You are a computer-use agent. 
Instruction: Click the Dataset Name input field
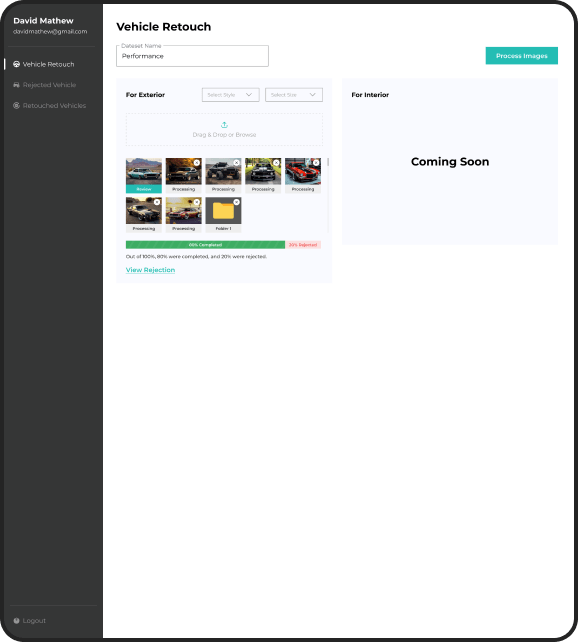[192, 56]
